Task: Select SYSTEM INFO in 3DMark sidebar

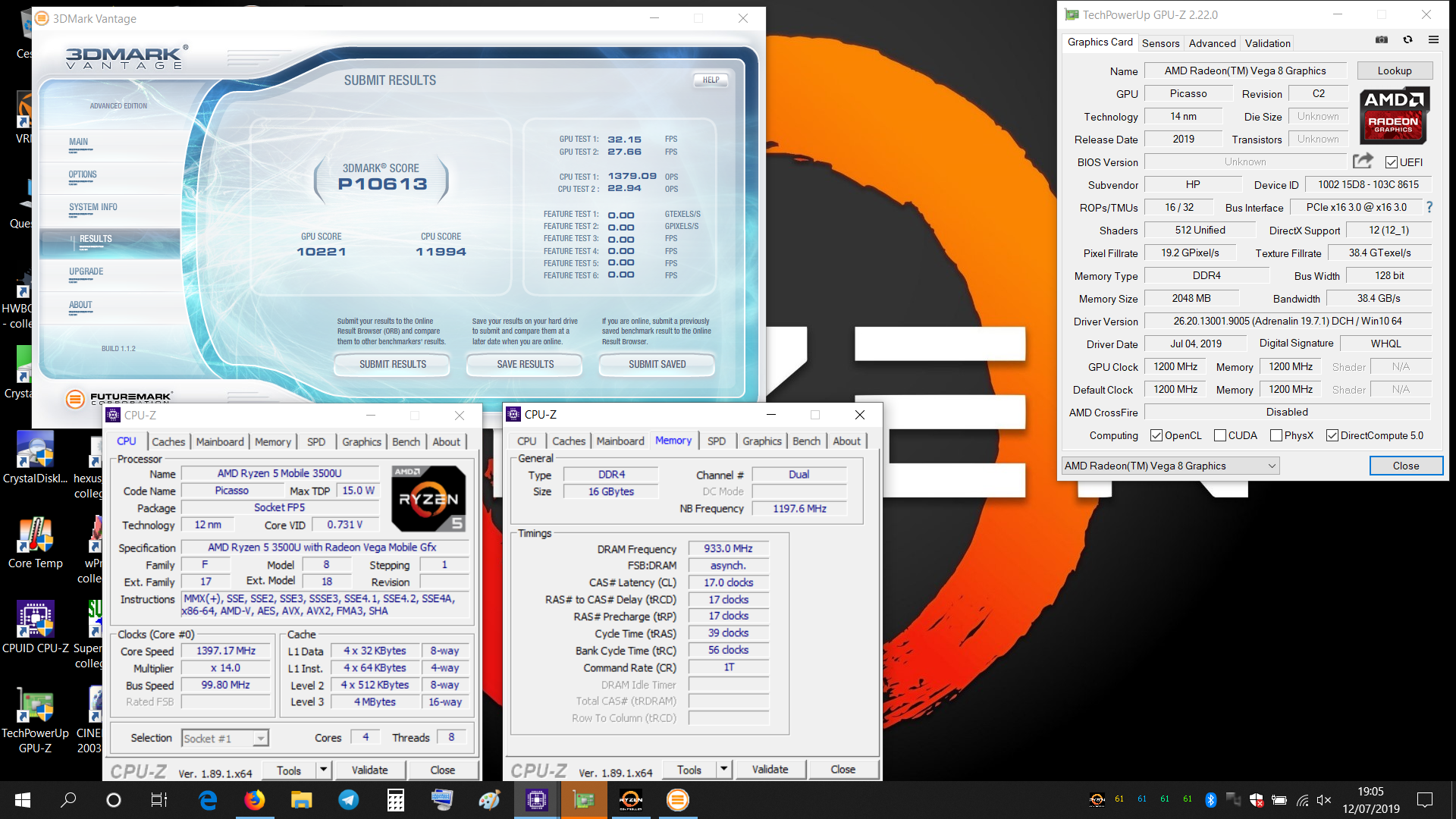Action: pyautogui.click(x=93, y=207)
